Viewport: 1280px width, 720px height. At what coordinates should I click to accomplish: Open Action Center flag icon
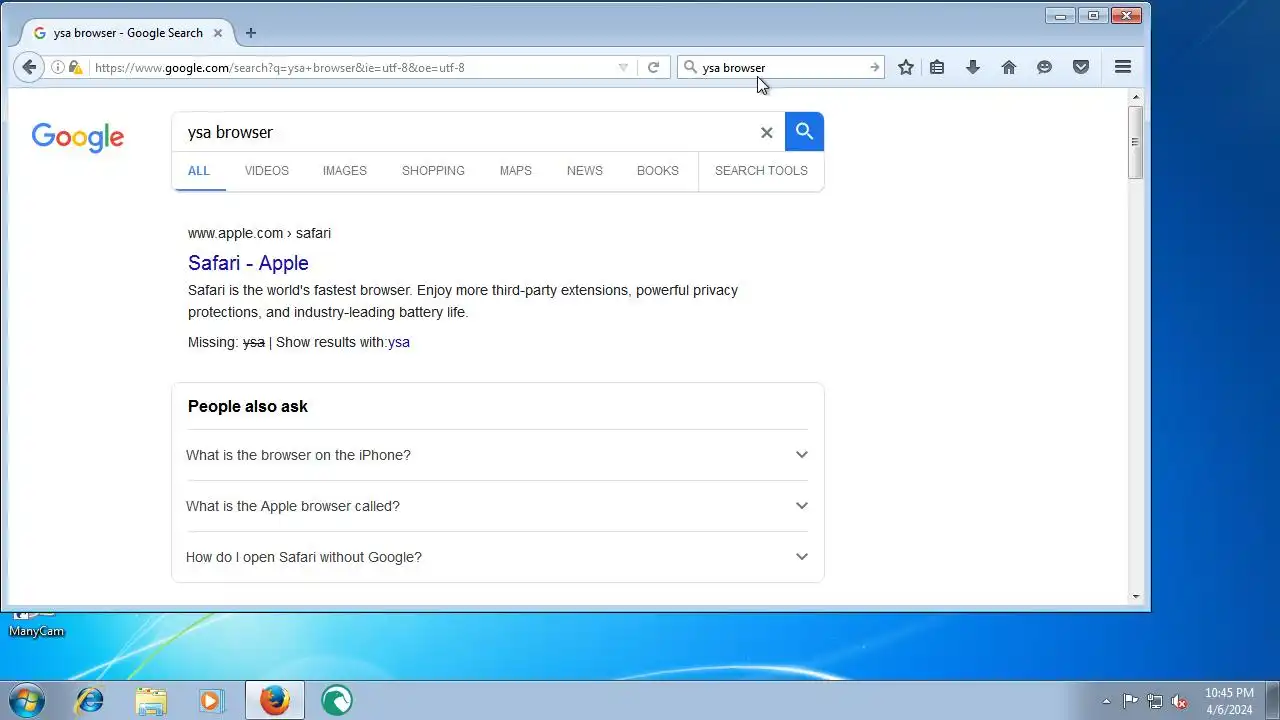1130,701
